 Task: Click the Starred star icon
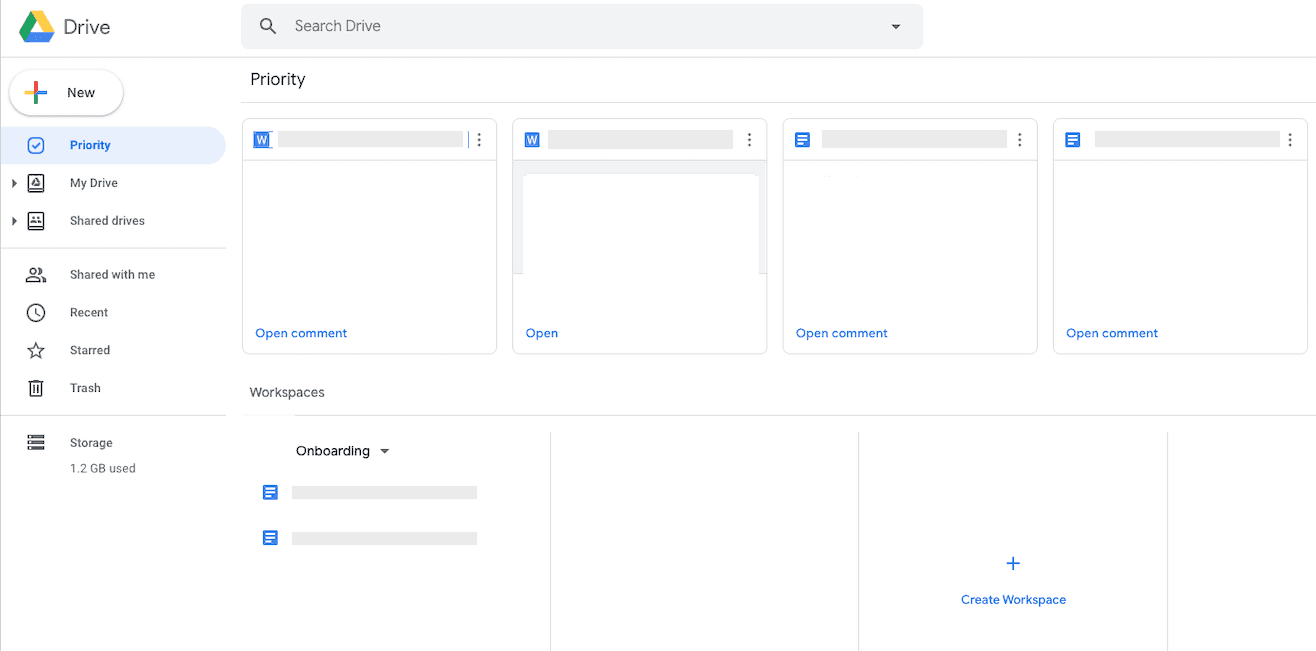click(x=36, y=351)
